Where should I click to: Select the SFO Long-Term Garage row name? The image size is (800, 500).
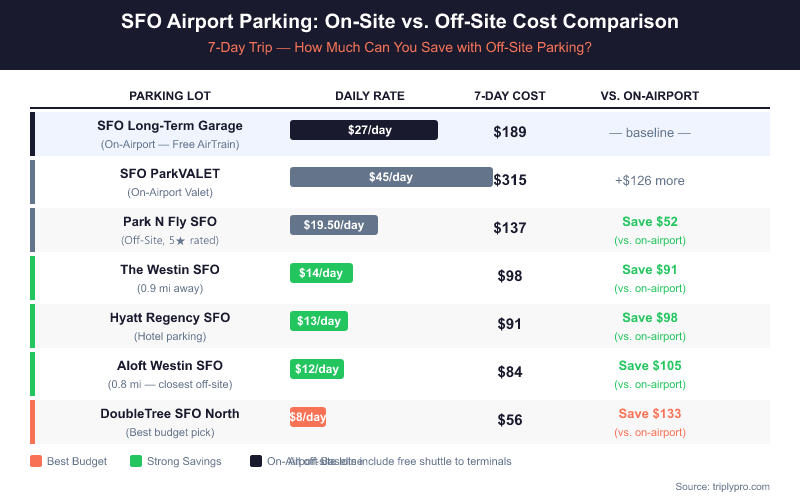point(170,126)
